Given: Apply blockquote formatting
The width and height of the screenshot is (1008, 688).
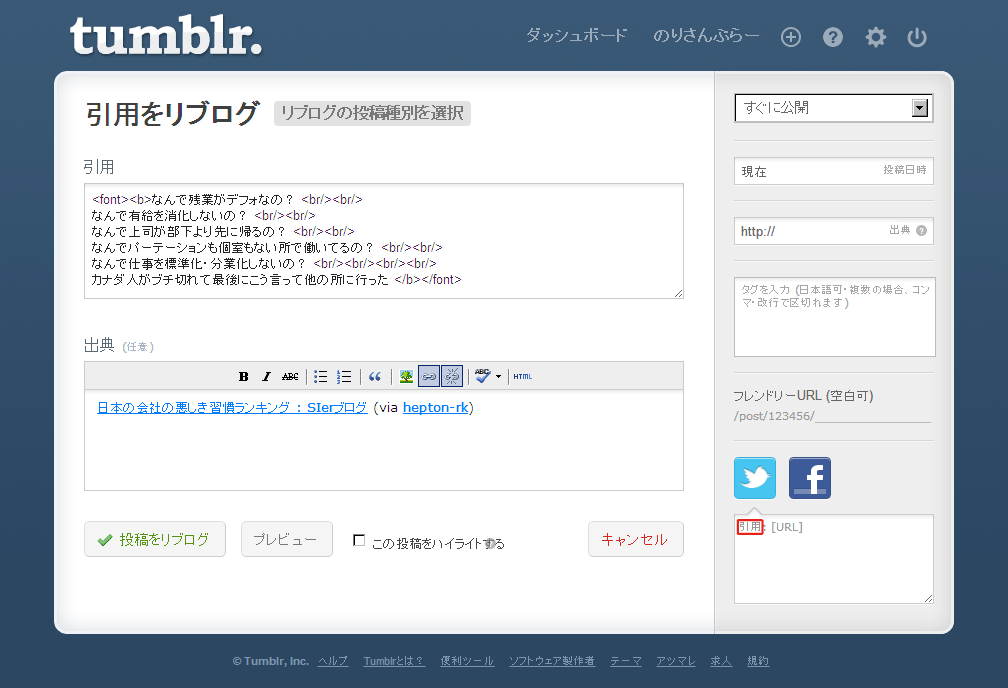Looking at the screenshot, I should (x=375, y=376).
